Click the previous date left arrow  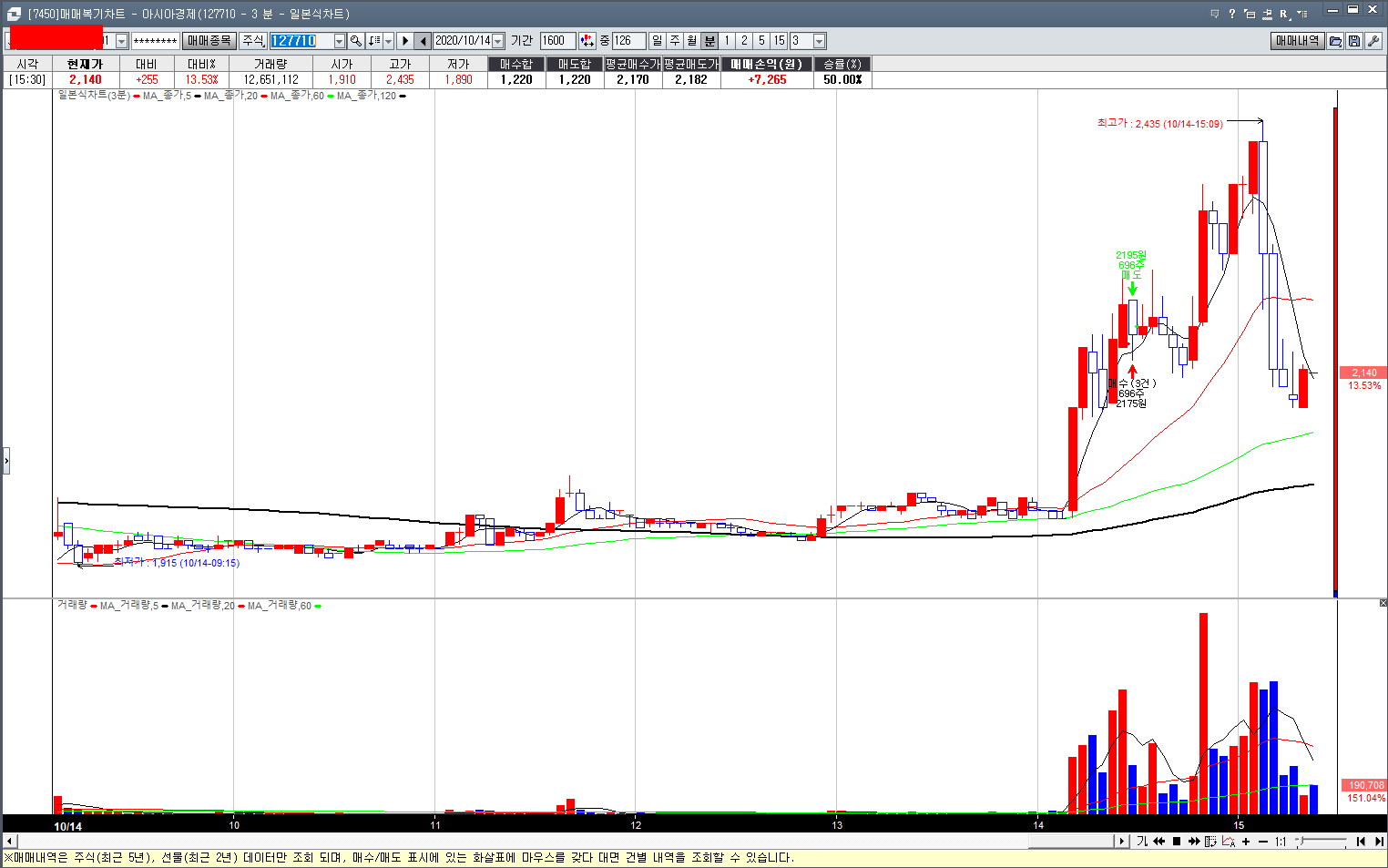(x=423, y=41)
